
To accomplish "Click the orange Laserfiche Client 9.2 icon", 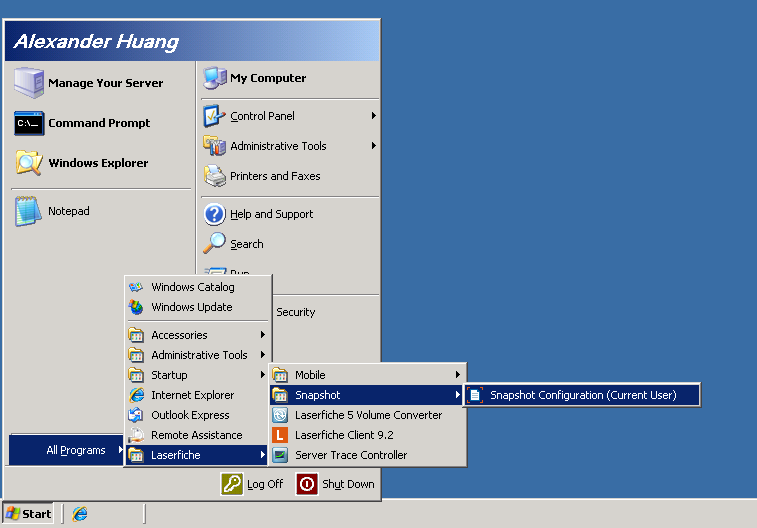I will [x=280, y=435].
